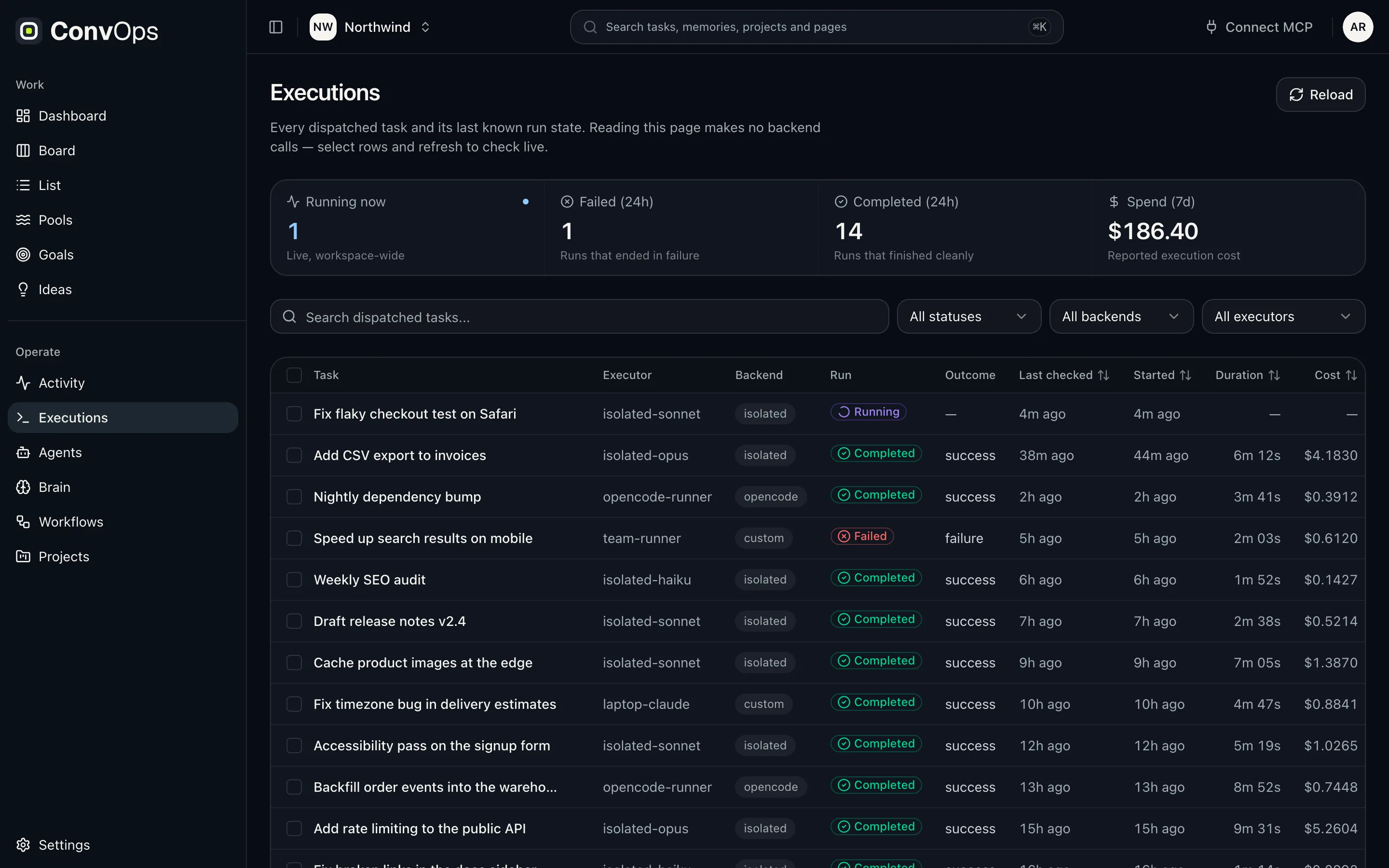The image size is (1389, 868).
Task: Open the Failed run status badge
Action: [x=861, y=536]
